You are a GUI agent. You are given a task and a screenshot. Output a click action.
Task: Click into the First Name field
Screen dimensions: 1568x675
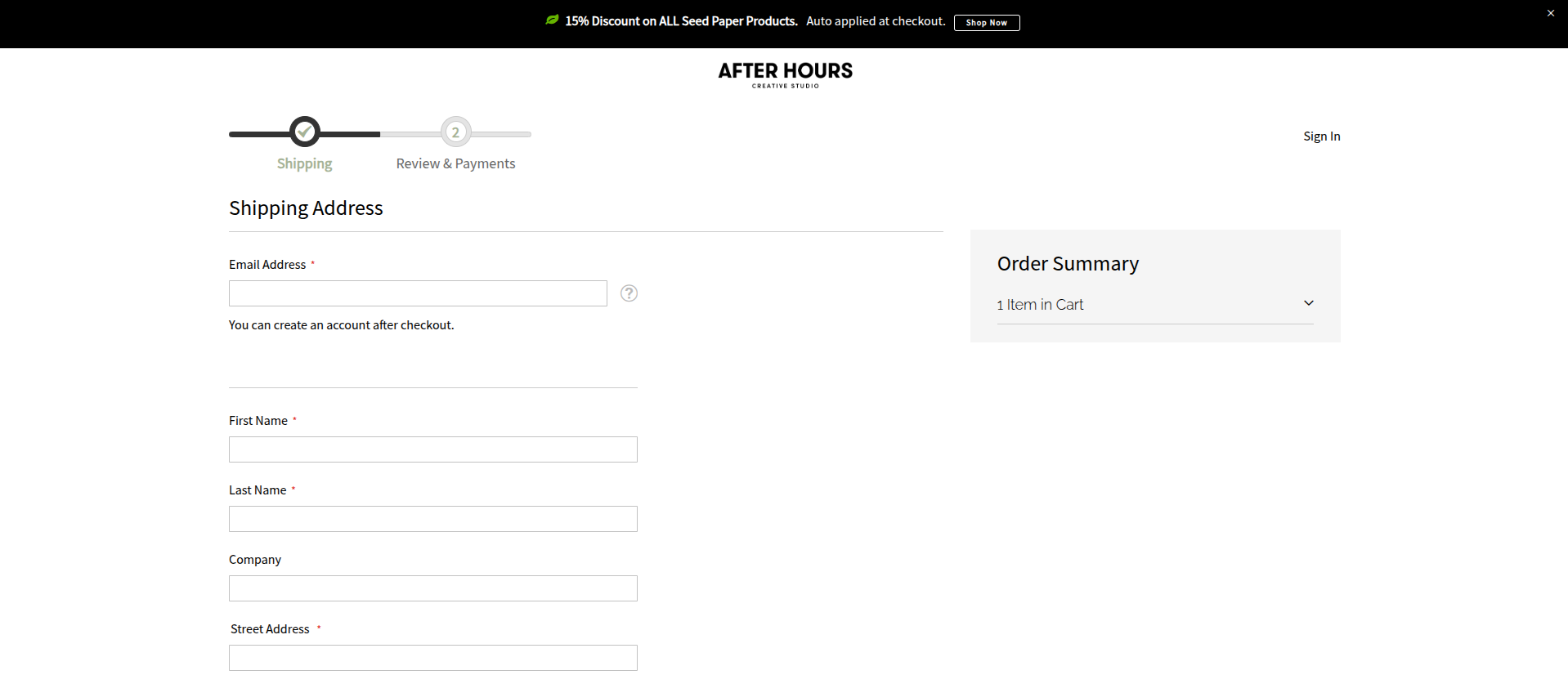[432, 449]
